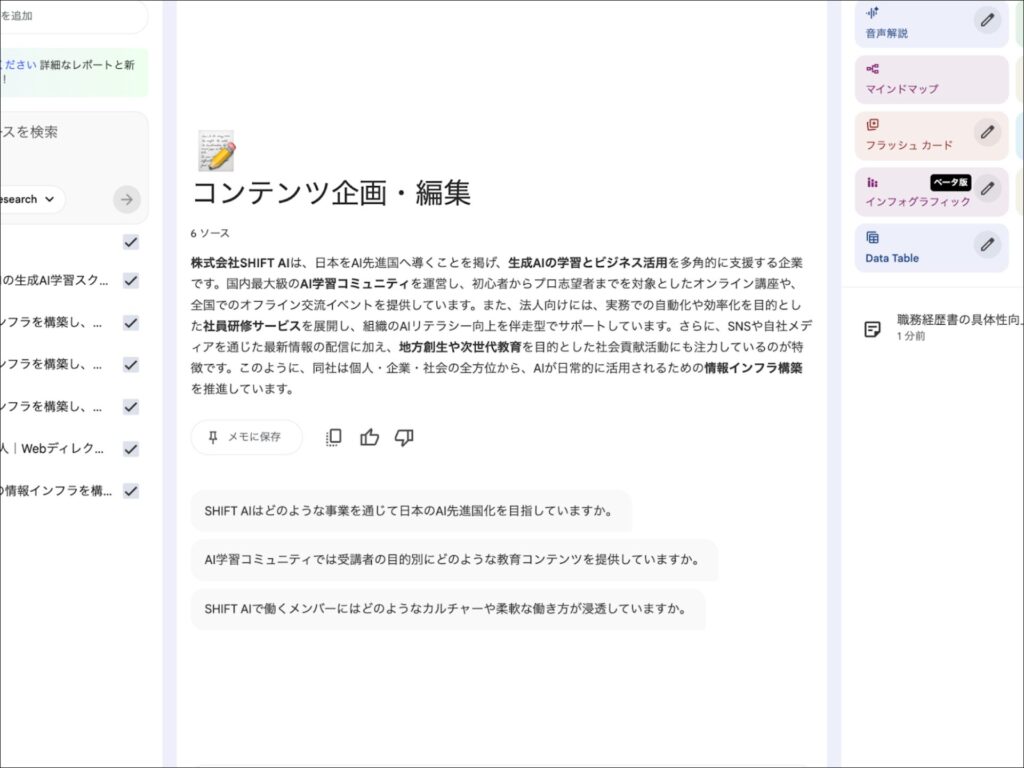Expand the Research mode dropdown

[33, 199]
